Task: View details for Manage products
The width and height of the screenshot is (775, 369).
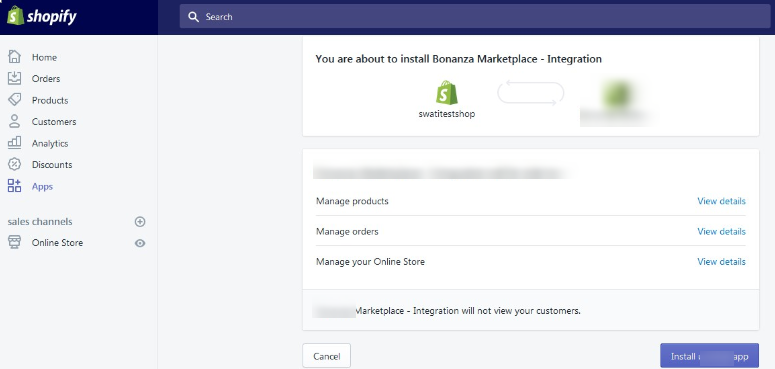Action: tap(721, 201)
